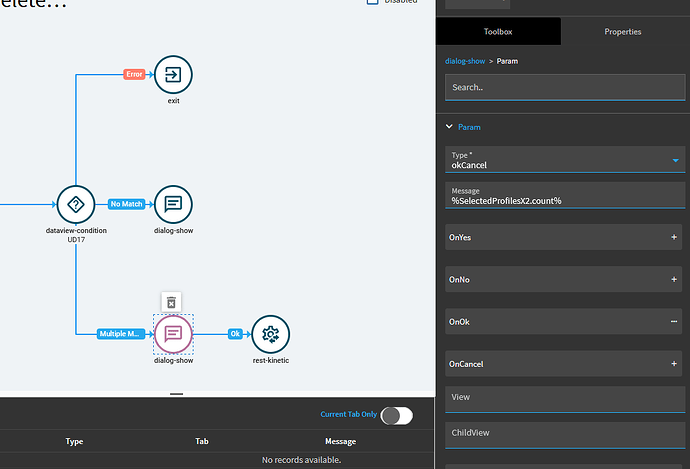690x469 pixels.
Task: Collapse the Param section chevron
Action: (x=449, y=127)
